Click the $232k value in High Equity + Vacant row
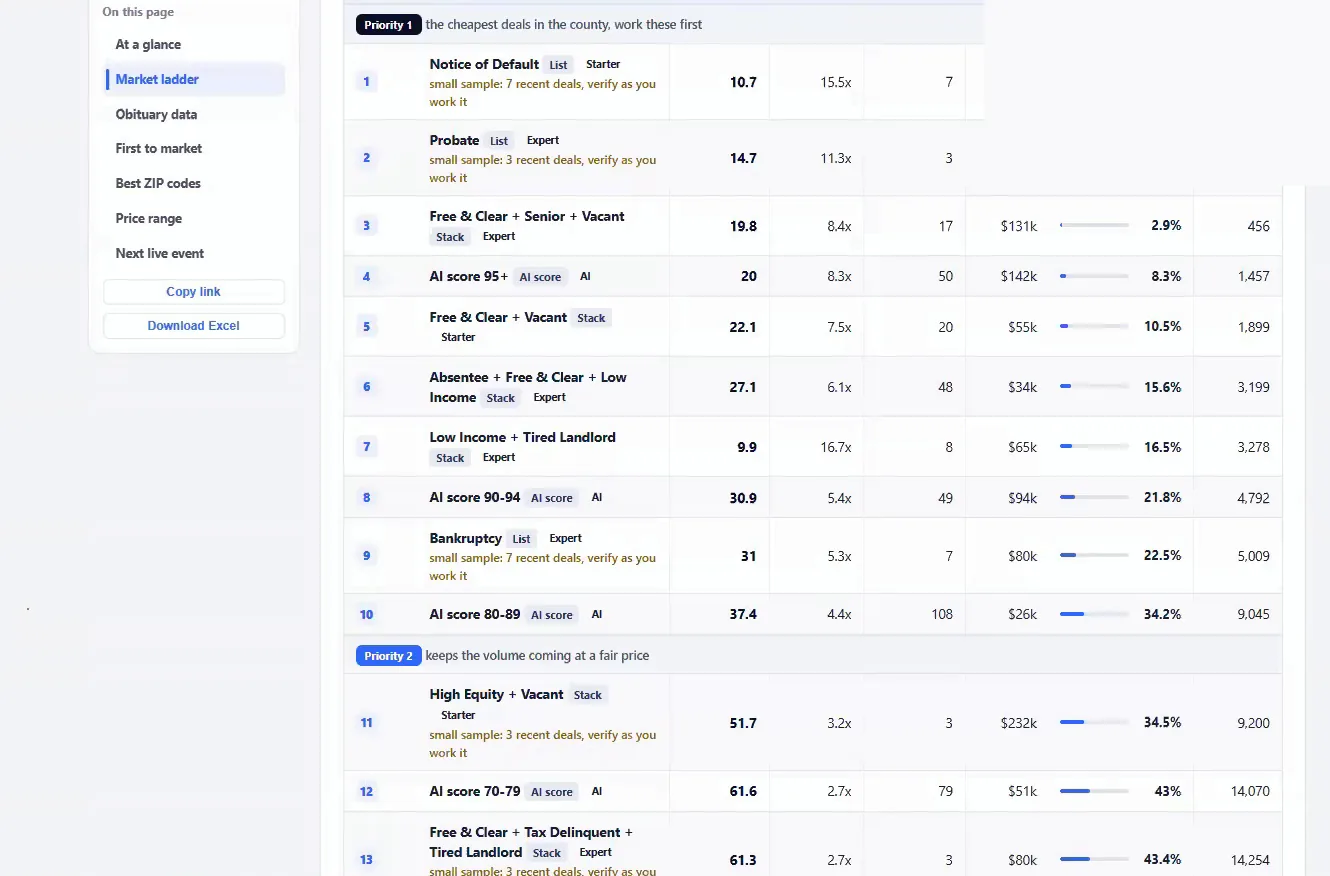1330x876 pixels. pos(1019,723)
